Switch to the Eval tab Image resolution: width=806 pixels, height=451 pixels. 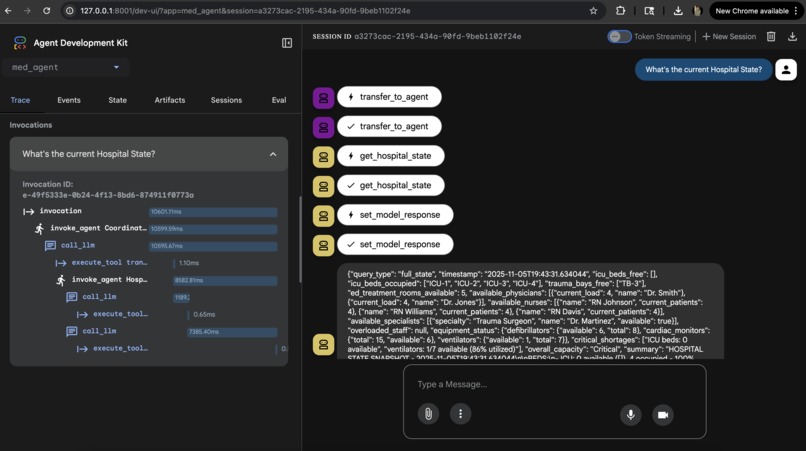(x=279, y=100)
